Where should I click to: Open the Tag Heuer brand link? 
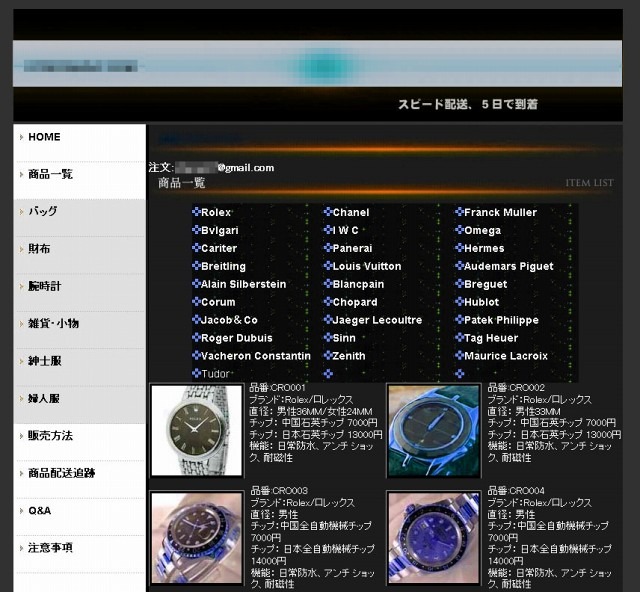491,338
